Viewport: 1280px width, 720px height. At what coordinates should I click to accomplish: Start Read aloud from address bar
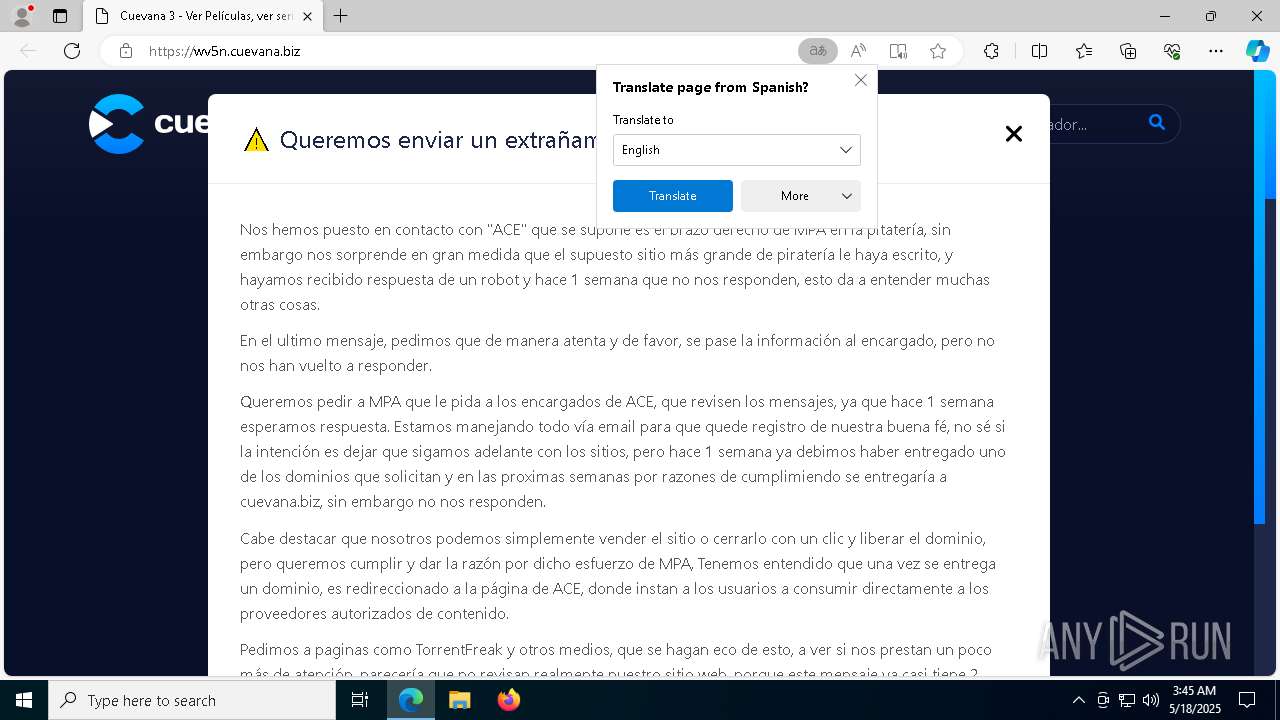(x=858, y=51)
